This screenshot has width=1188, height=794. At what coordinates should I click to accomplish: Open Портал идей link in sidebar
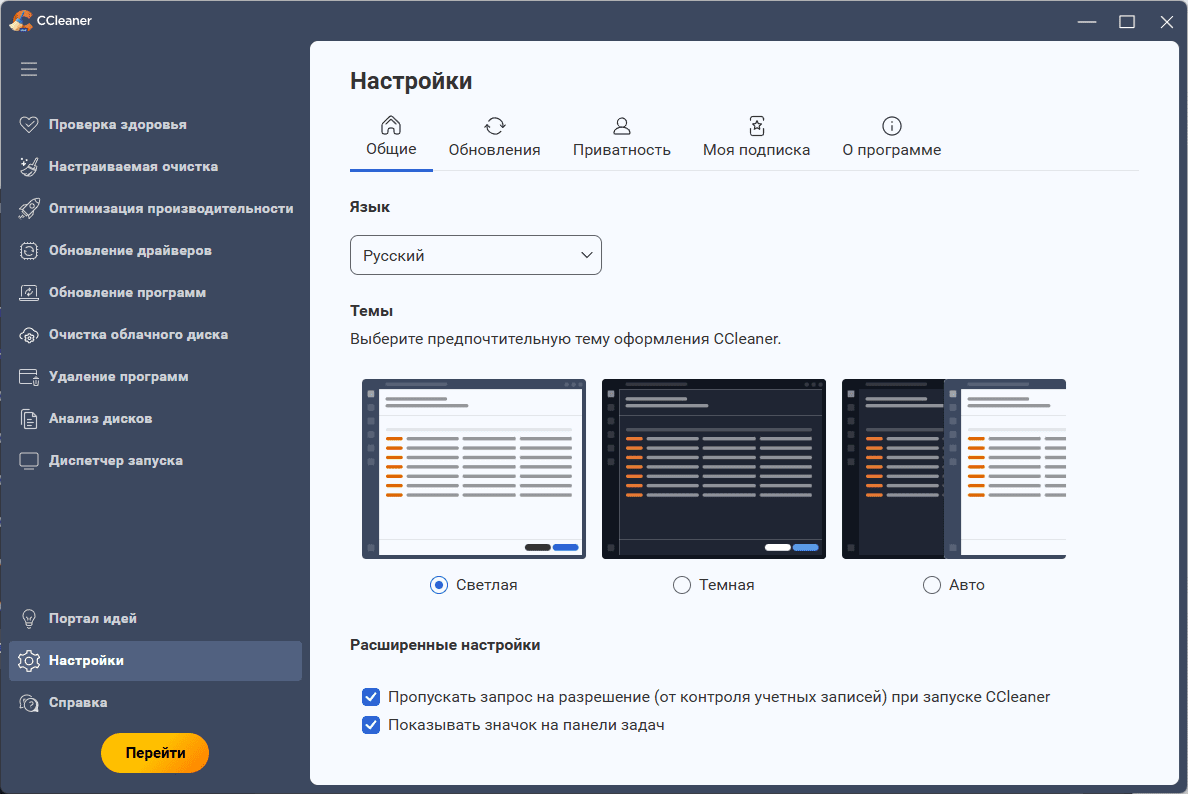click(155, 619)
